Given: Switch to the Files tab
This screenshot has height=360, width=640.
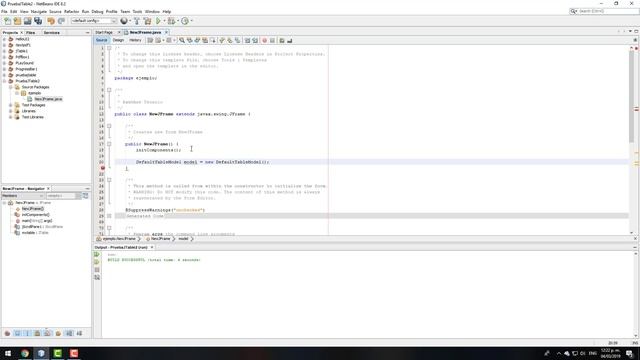Looking at the screenshot, I should click(31, 33).
